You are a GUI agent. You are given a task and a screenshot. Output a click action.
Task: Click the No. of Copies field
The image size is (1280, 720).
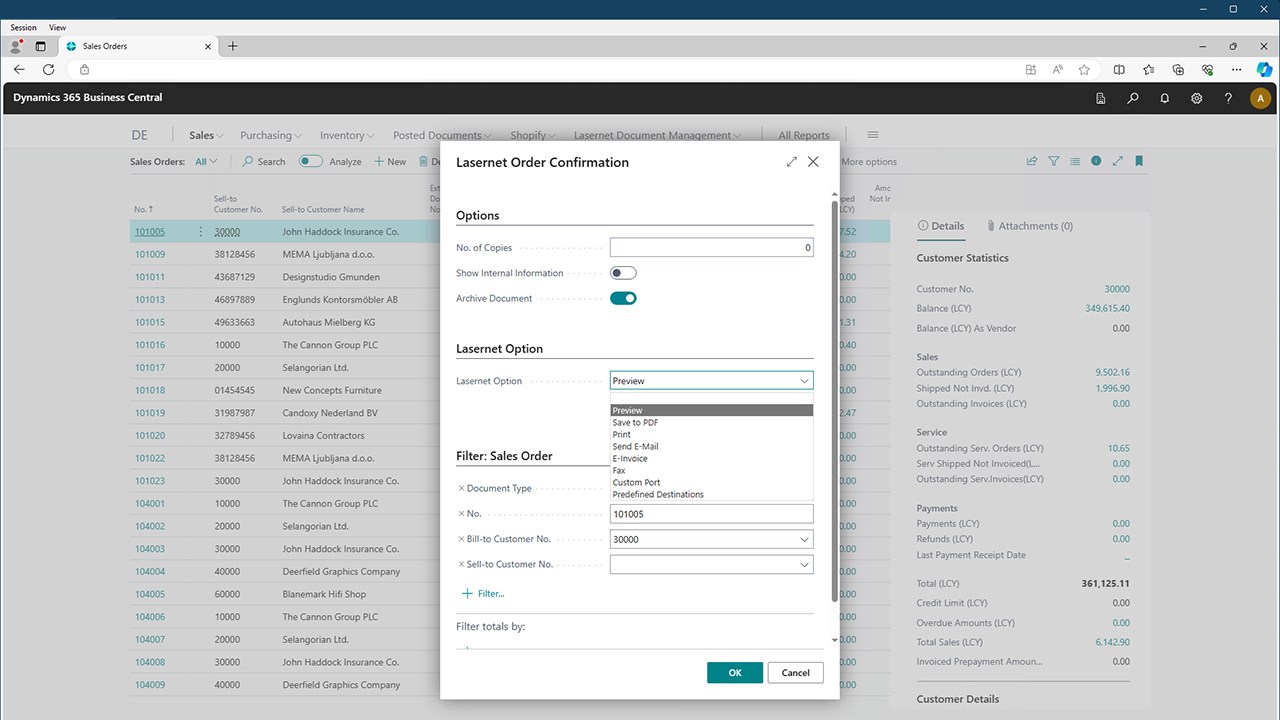(x=711, y=247)
